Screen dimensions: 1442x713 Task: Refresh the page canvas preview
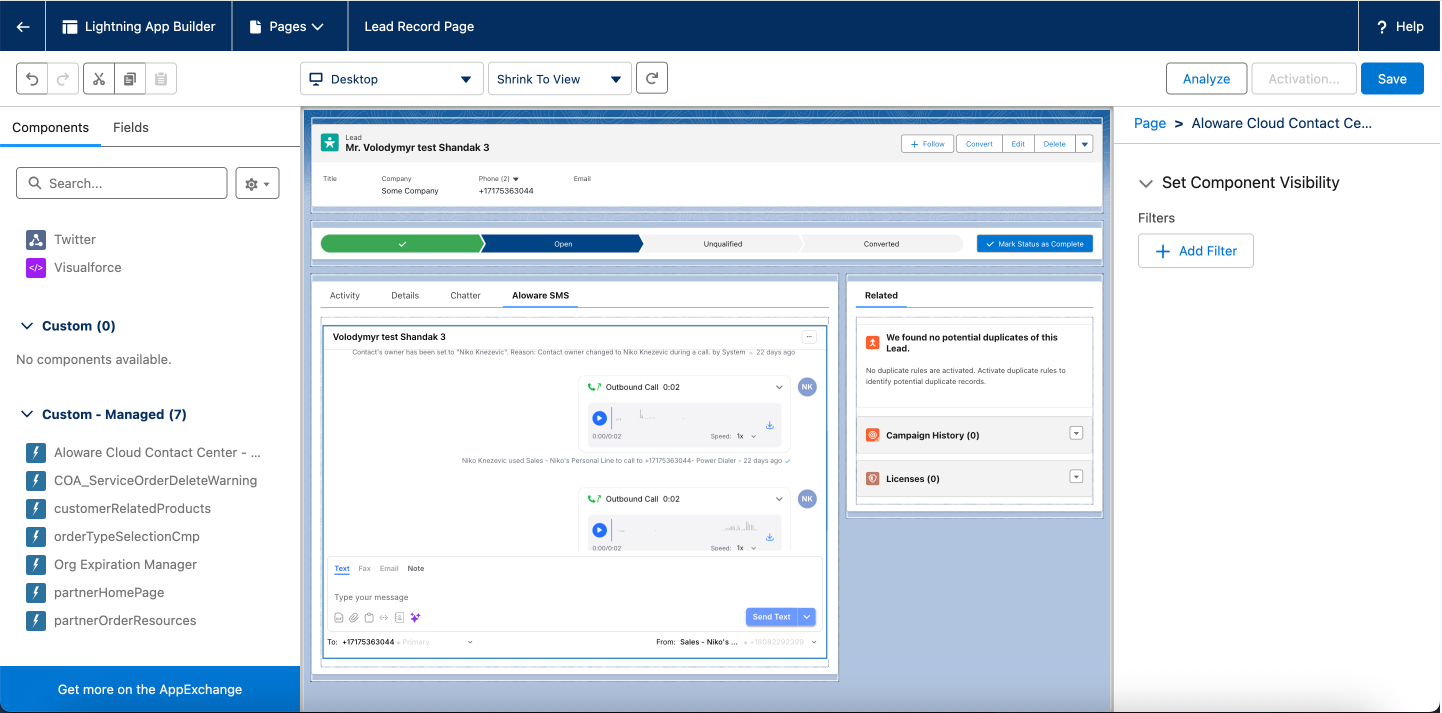coord(652,78)
